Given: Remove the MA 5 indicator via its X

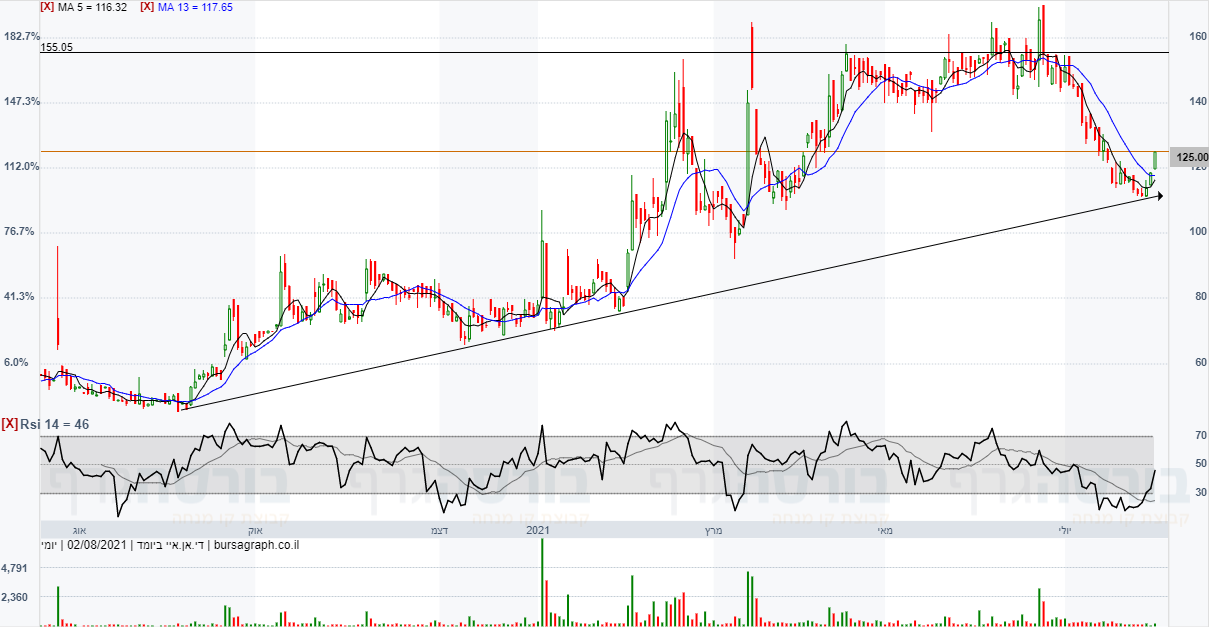Looking at the screenshot, I should [47, 6].
